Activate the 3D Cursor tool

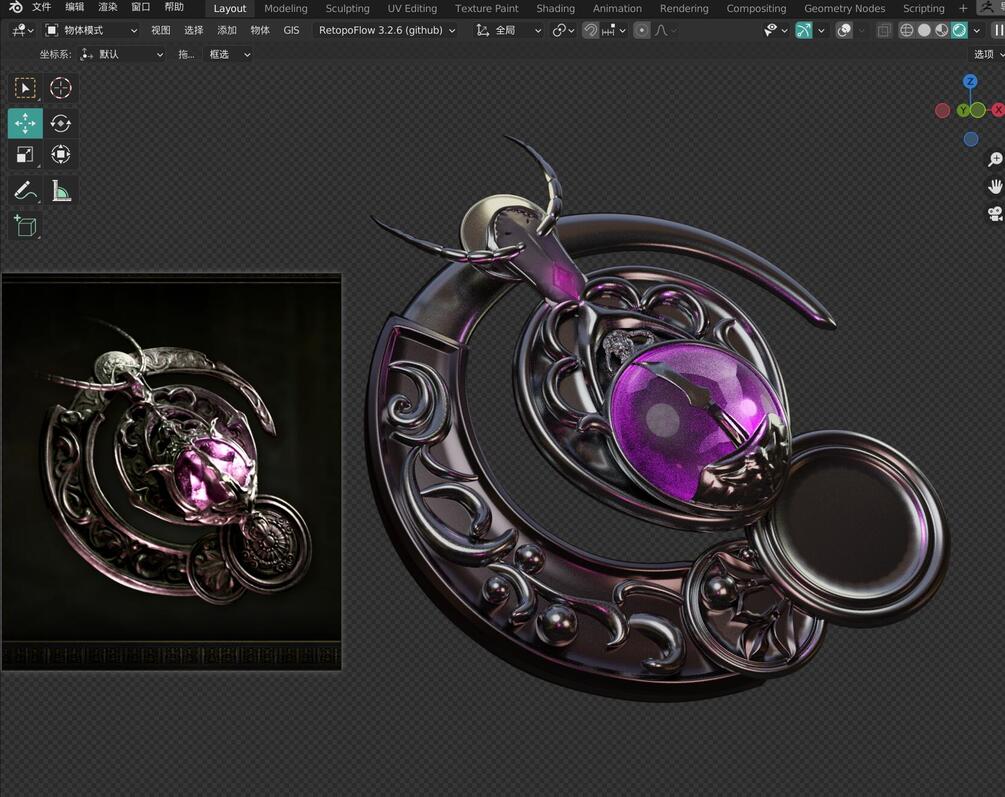coord(61,88)
